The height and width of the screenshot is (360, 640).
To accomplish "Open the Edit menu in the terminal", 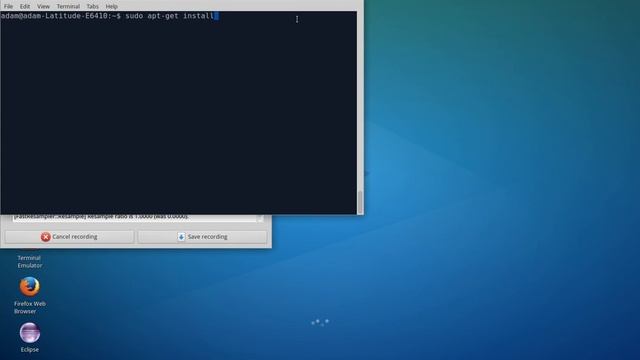I will coord(25,7).
